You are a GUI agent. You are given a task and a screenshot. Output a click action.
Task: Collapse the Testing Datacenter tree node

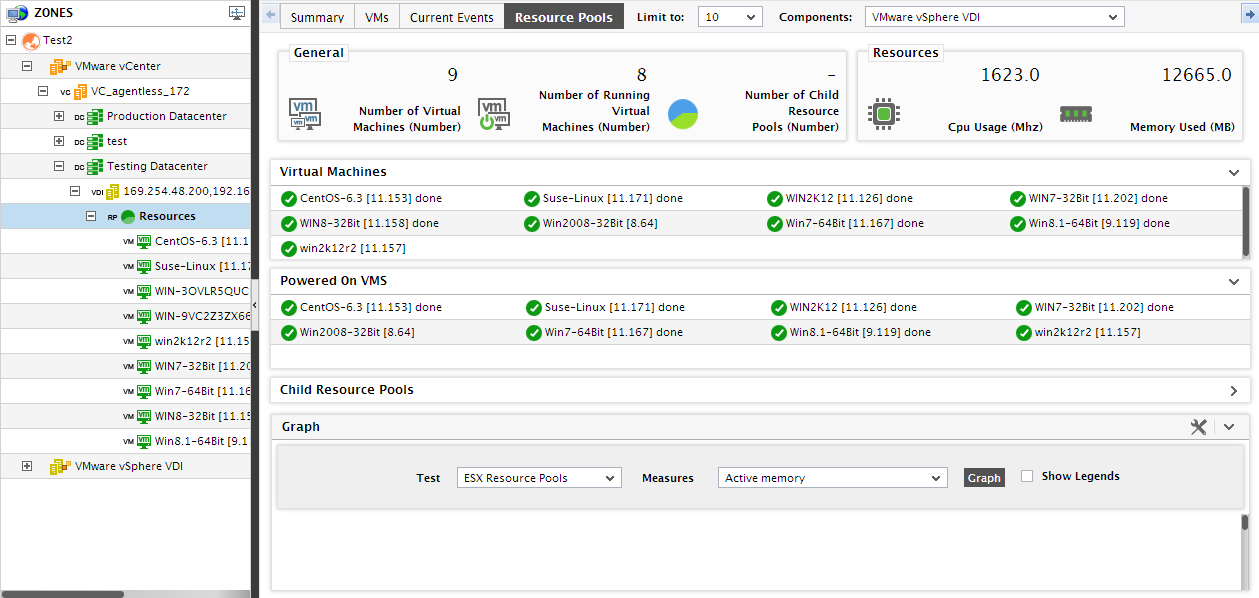click(x=59, y=166)
